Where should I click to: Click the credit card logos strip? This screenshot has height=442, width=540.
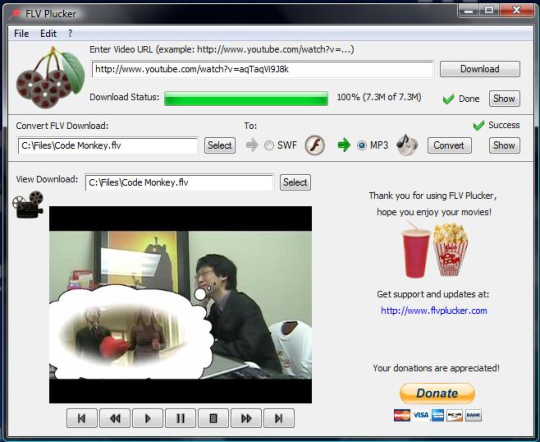tap(438, 415)
